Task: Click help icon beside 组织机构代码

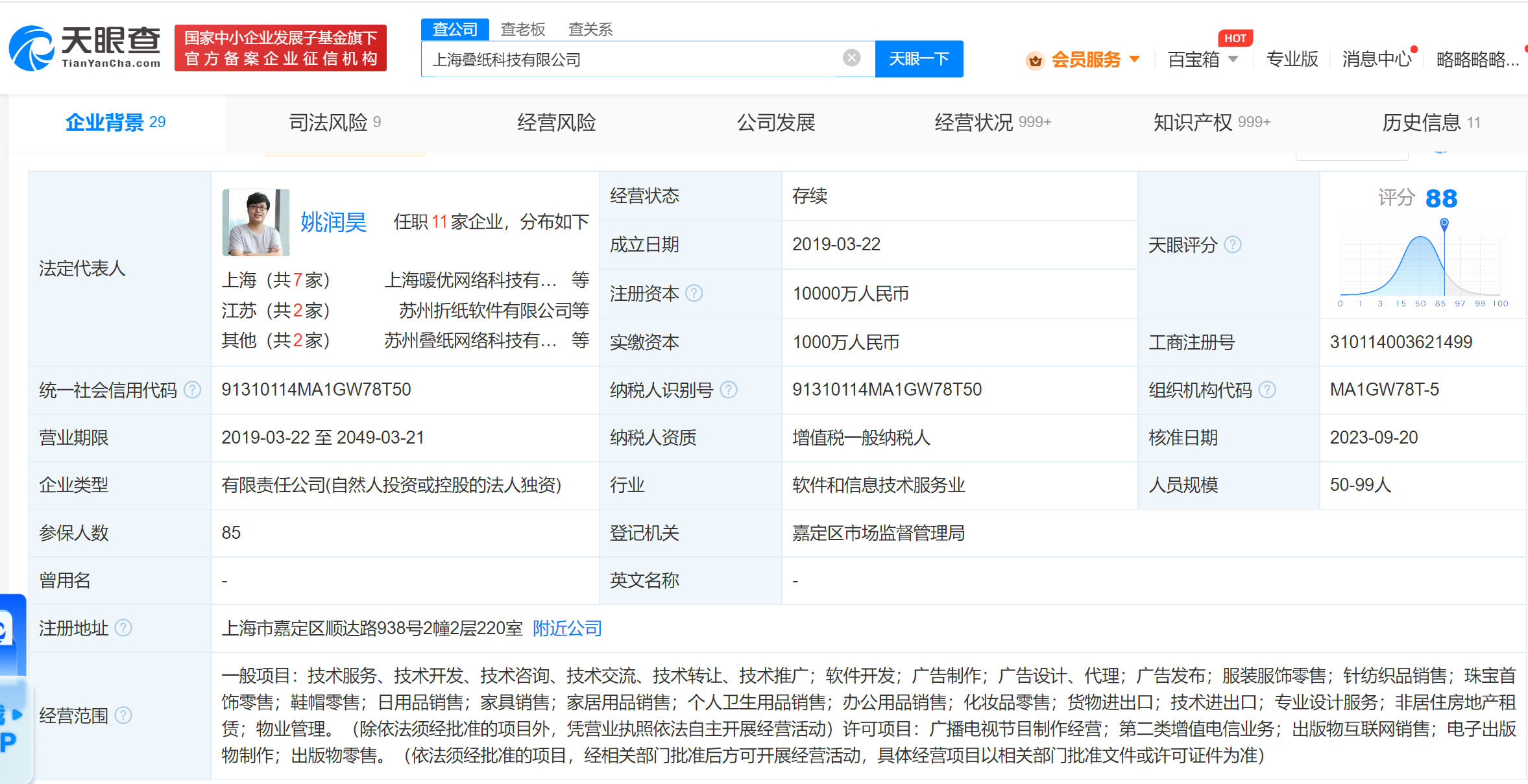Action: (1267, 390)
